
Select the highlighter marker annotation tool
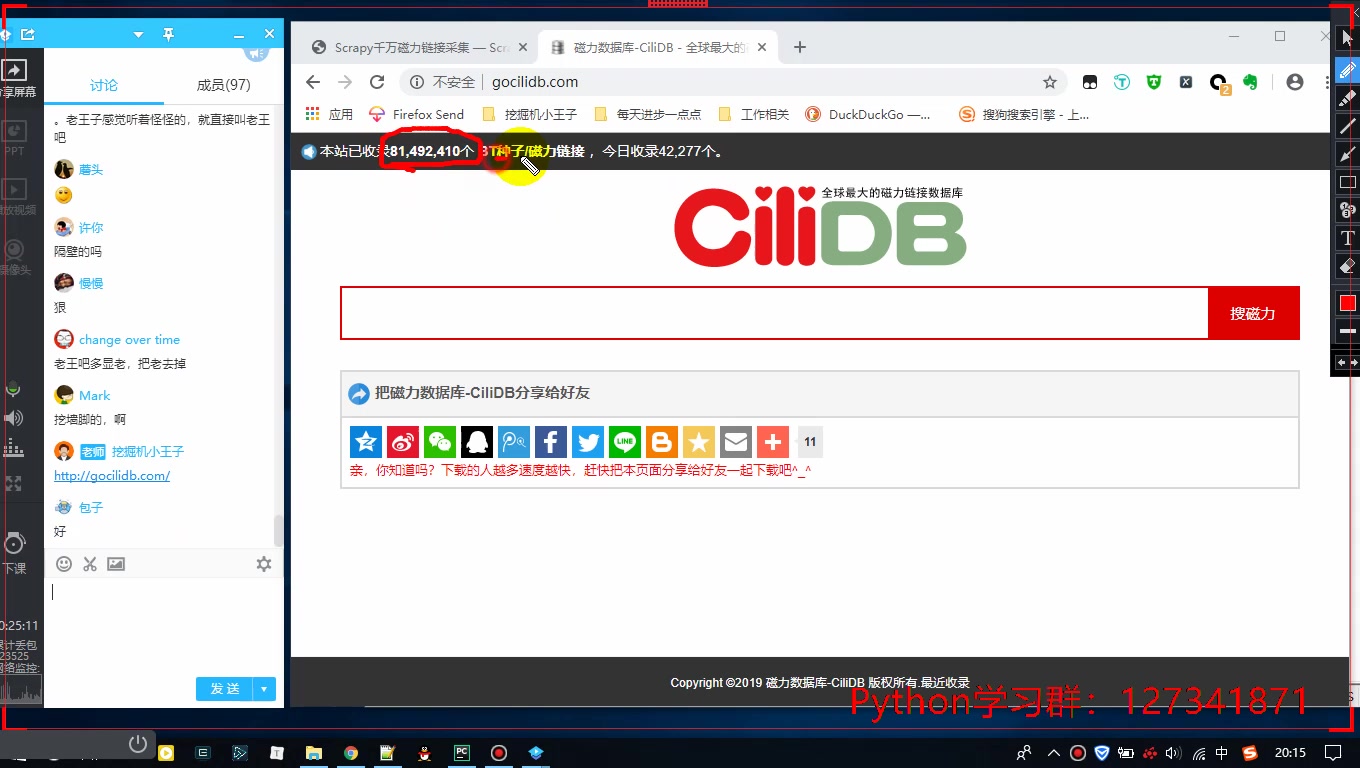(1347, 97)
